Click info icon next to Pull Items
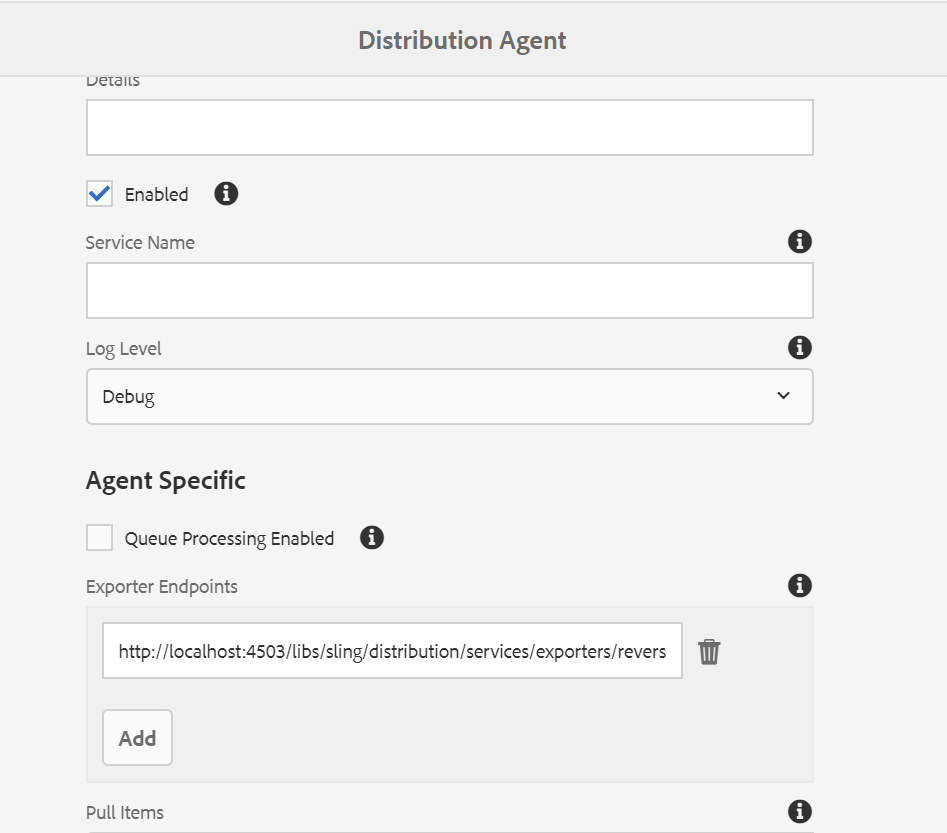947x833 pixels. click(798, 812)
